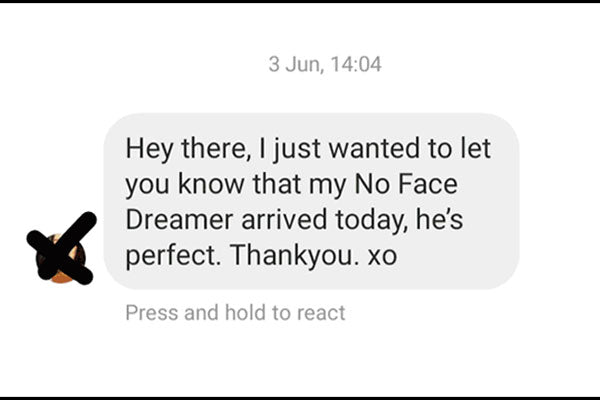Tap the black X scribble over avatar

coord(61,248)
